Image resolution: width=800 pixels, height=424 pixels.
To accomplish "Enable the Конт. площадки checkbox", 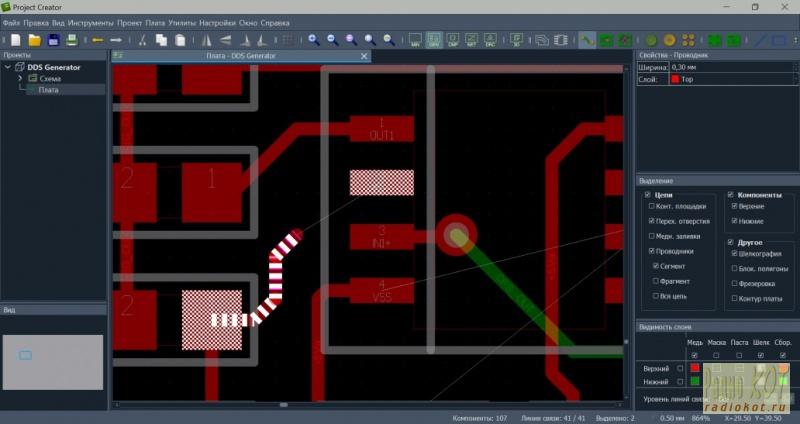I will [652, 206].
